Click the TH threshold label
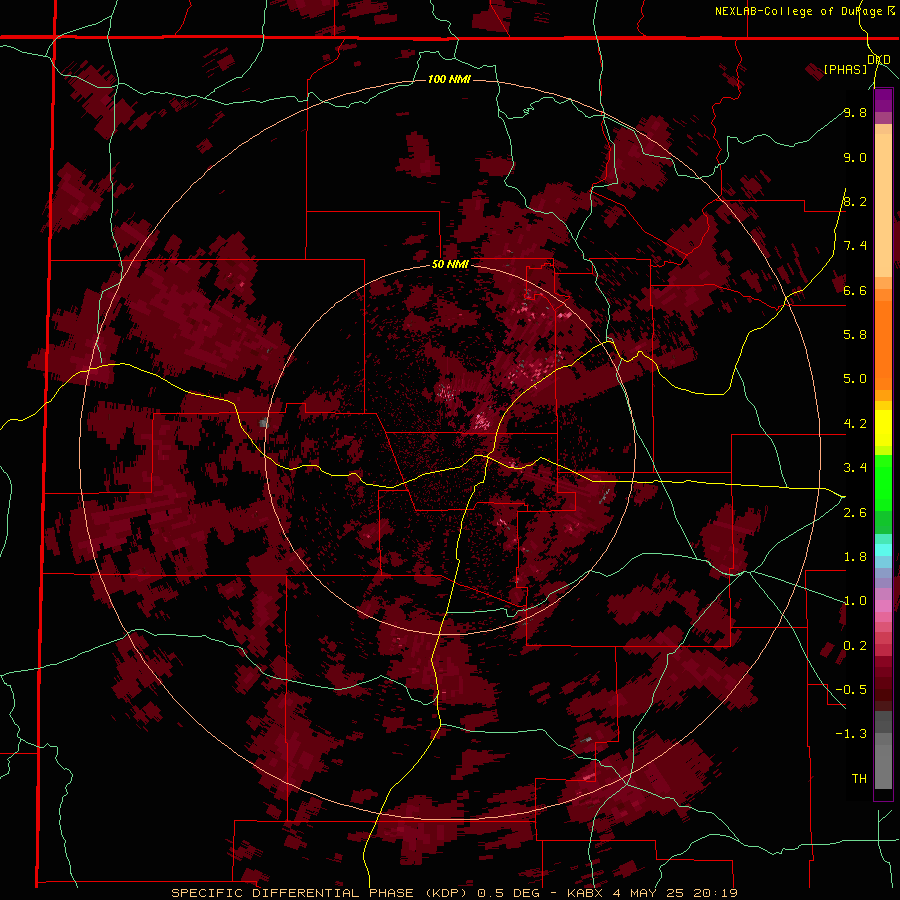The width and height of the screenshot is (900, 900). pos(859,779)
